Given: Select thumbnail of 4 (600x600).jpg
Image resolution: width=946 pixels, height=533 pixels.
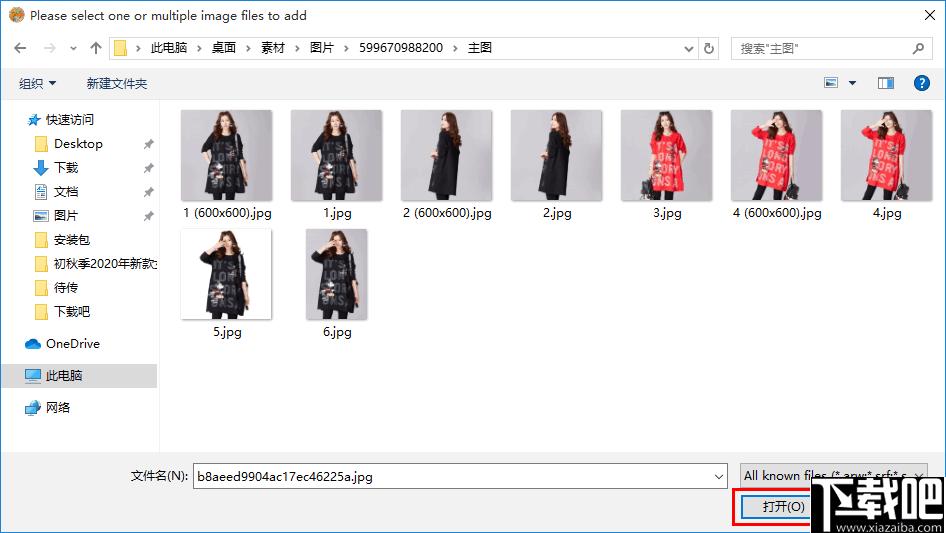Looking at the screenshot, I should [x=776, y=155].
